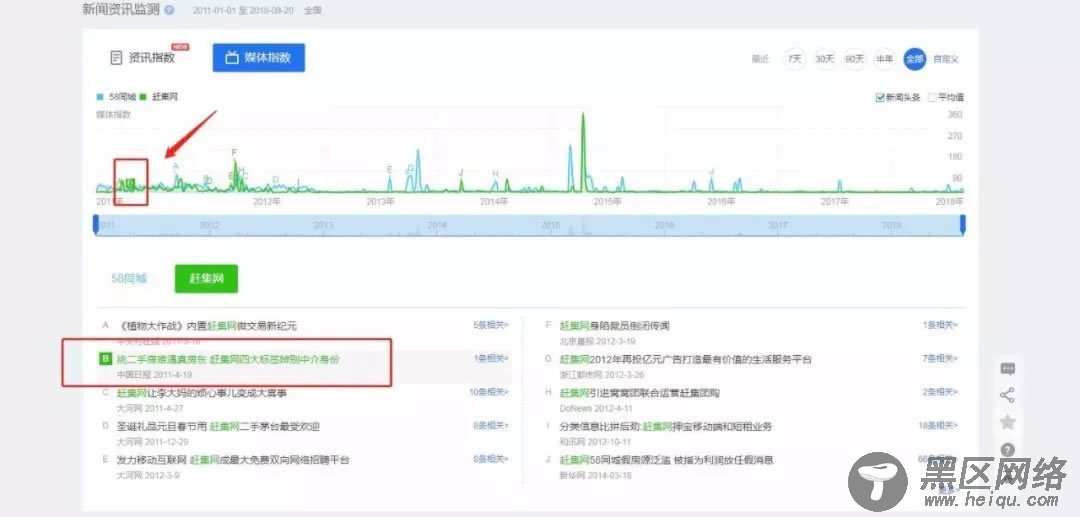Expand 1条相关 for news F

[x=940, y=325]
